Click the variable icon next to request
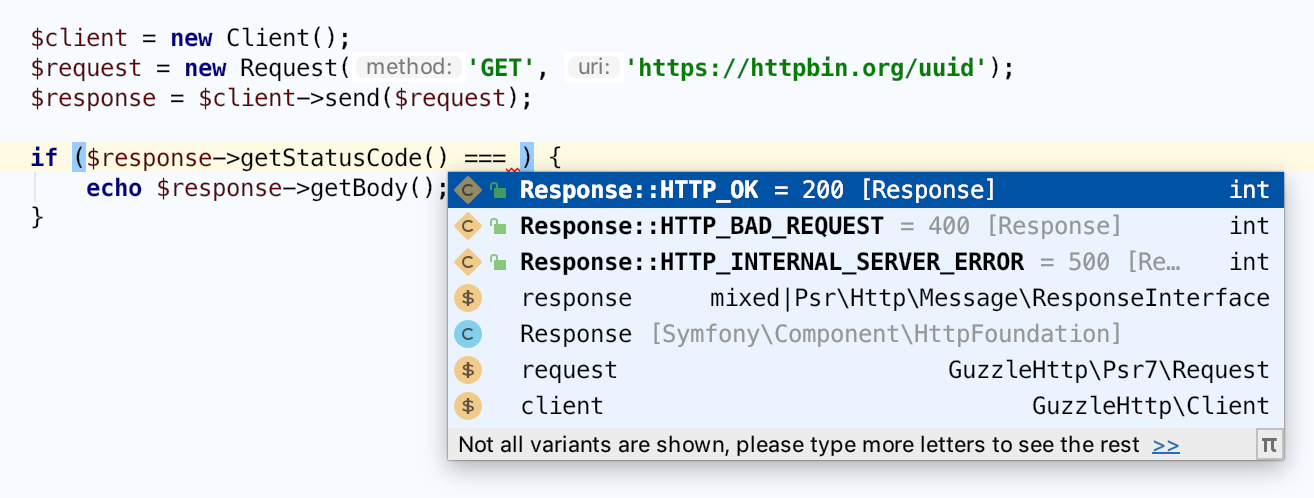Screen dimensions: 1314x498 [468, 370]
